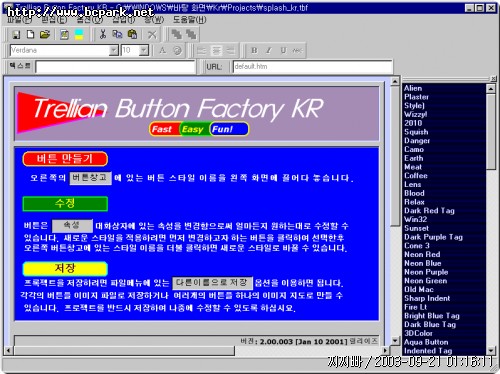The height and width of the screenshot is (374, 500).
Task: Click the green 수정 button
Action: pyautogui.click(x=65, y=204)
